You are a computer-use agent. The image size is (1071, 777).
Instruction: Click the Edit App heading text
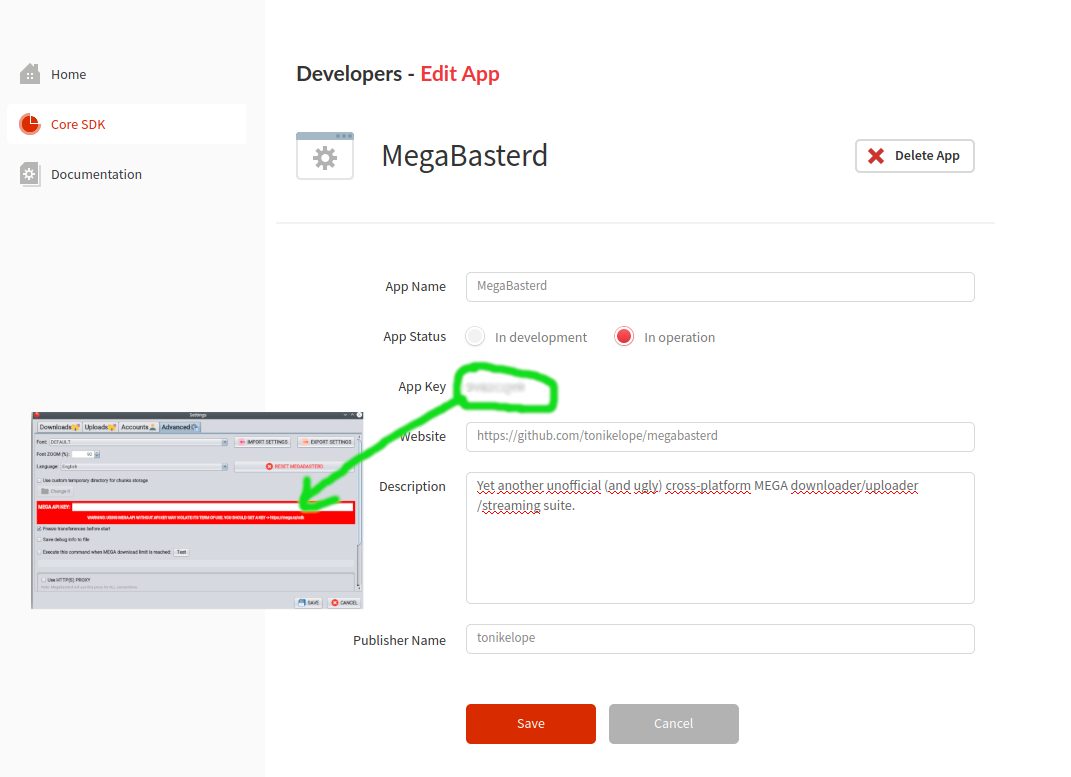(x=460, y=74)
